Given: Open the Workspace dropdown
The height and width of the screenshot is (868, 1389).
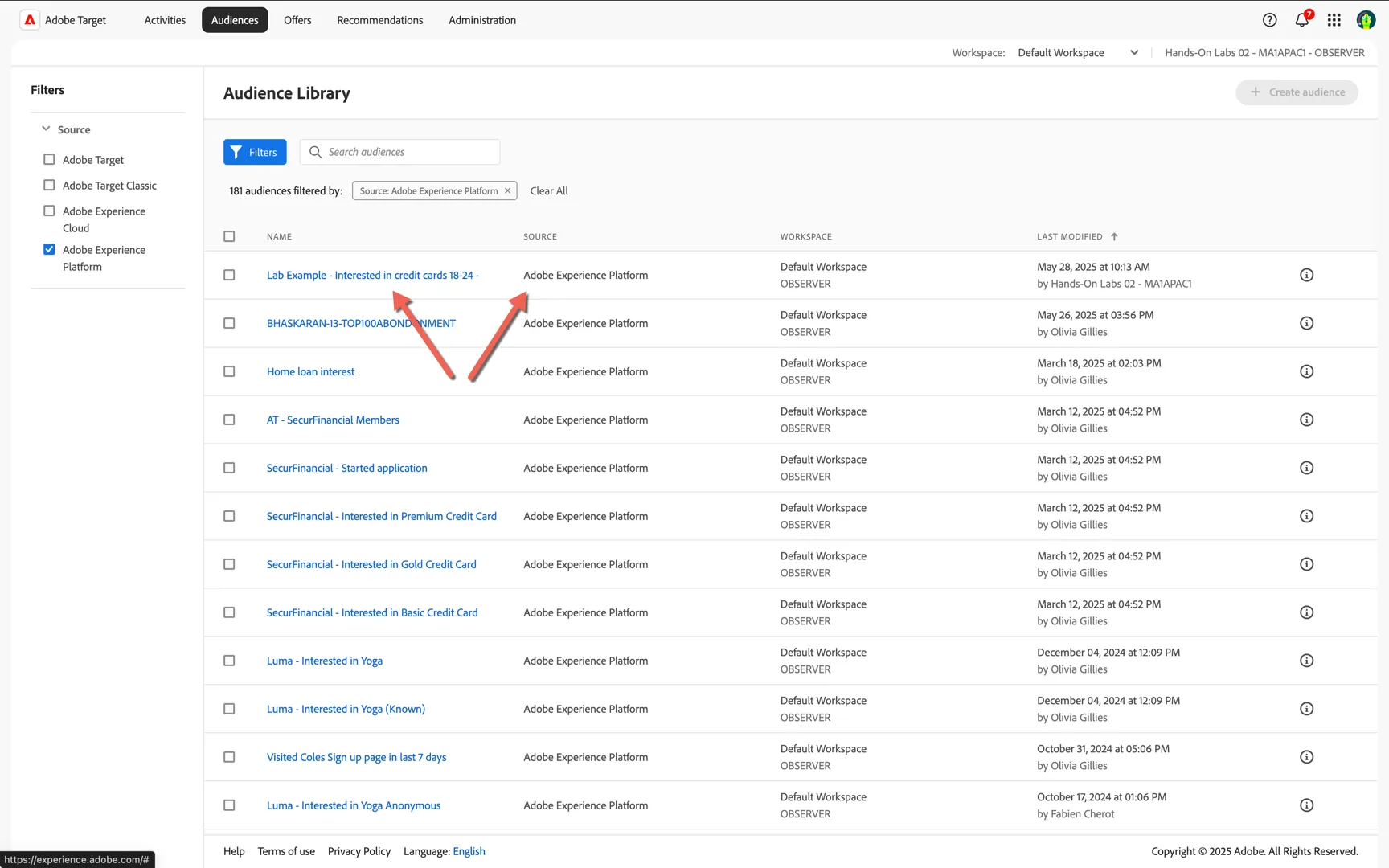Looking at the screenshot, I should coord(1078,53).
